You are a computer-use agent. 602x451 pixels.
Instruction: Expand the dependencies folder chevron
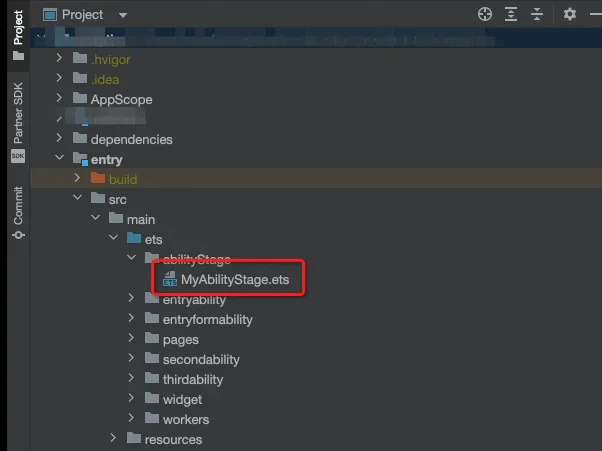click(x=59, y=138)
